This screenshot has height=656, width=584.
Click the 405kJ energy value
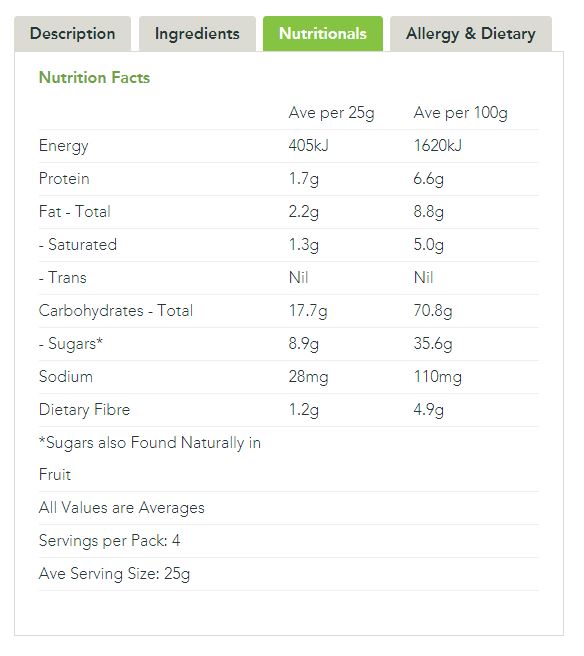point(309,146)
